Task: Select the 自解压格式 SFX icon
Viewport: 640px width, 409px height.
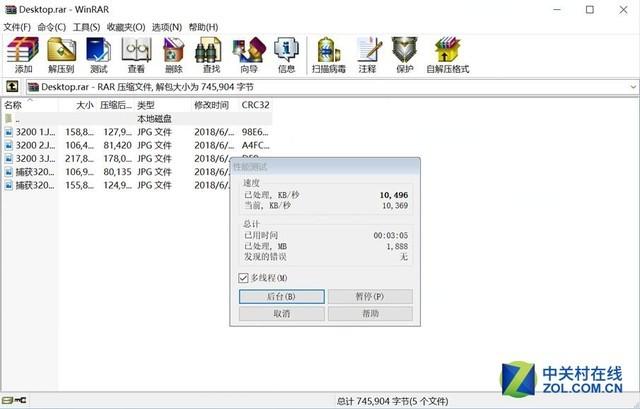Action: 448,55
